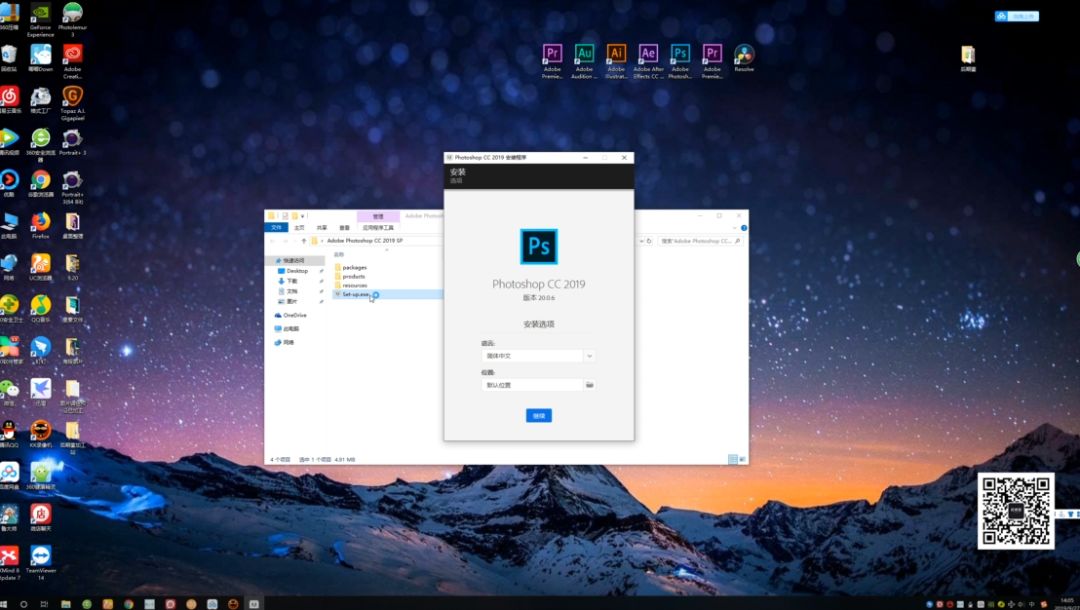Open the 文件 menu in File Explorer
Image resolution: width=1080 pixels, height=610 pixels.
click(277, 227)
